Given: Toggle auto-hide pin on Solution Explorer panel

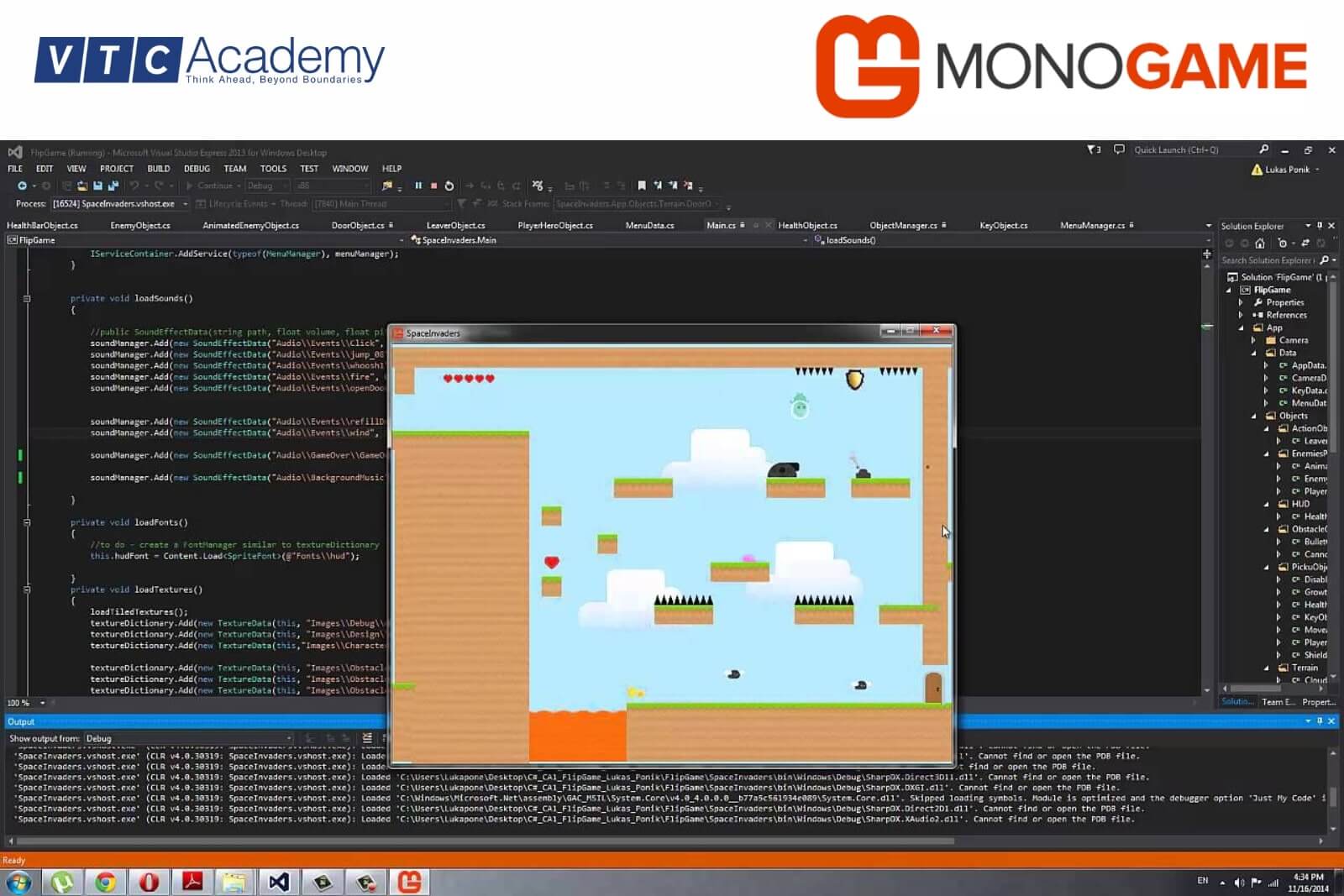Looking at the screenshot, I should (1320, 226).
